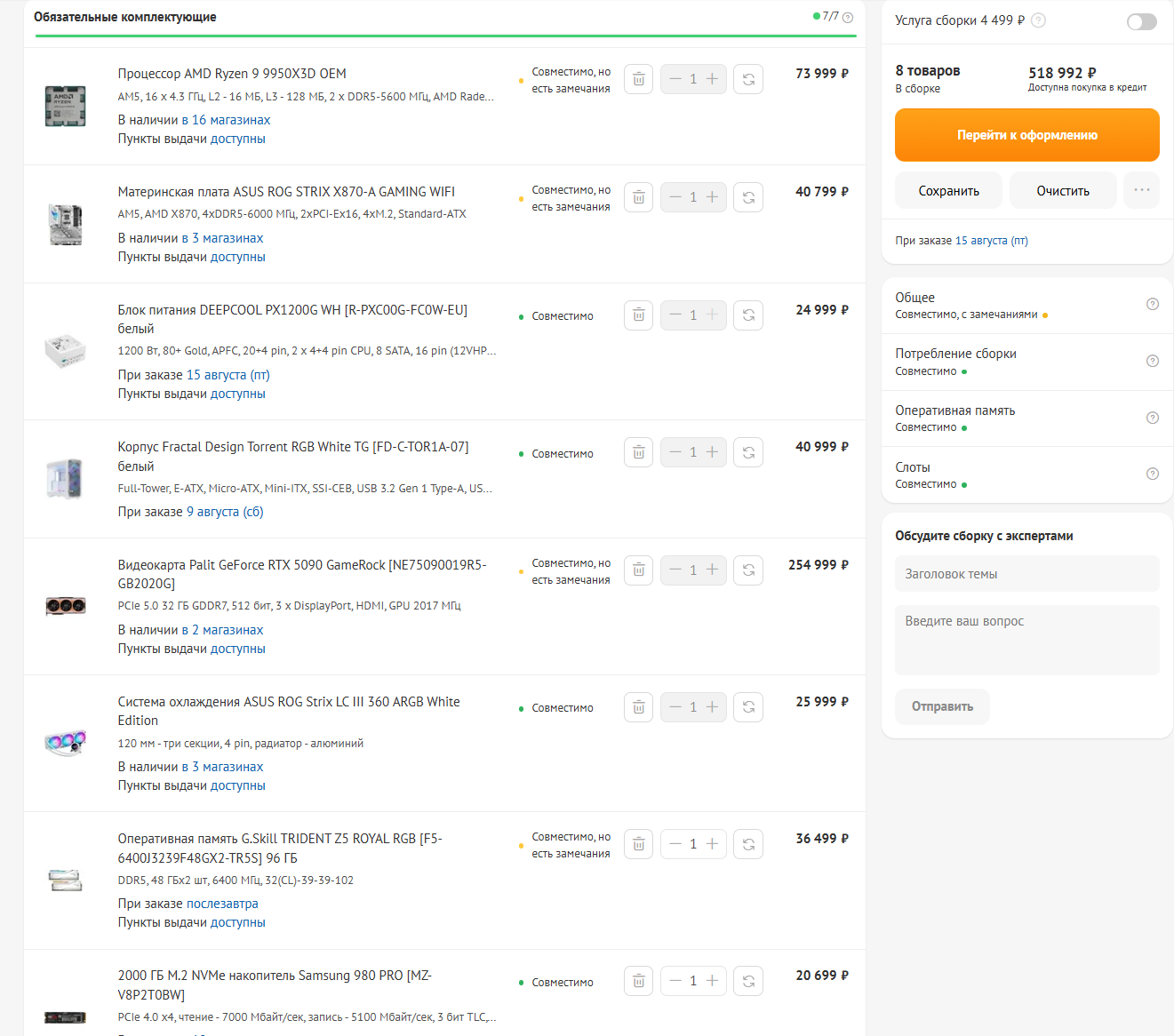Delete the Palit RTX 5090 graphics card
Screen dimensions: 1174x1036
click(638, 570)
